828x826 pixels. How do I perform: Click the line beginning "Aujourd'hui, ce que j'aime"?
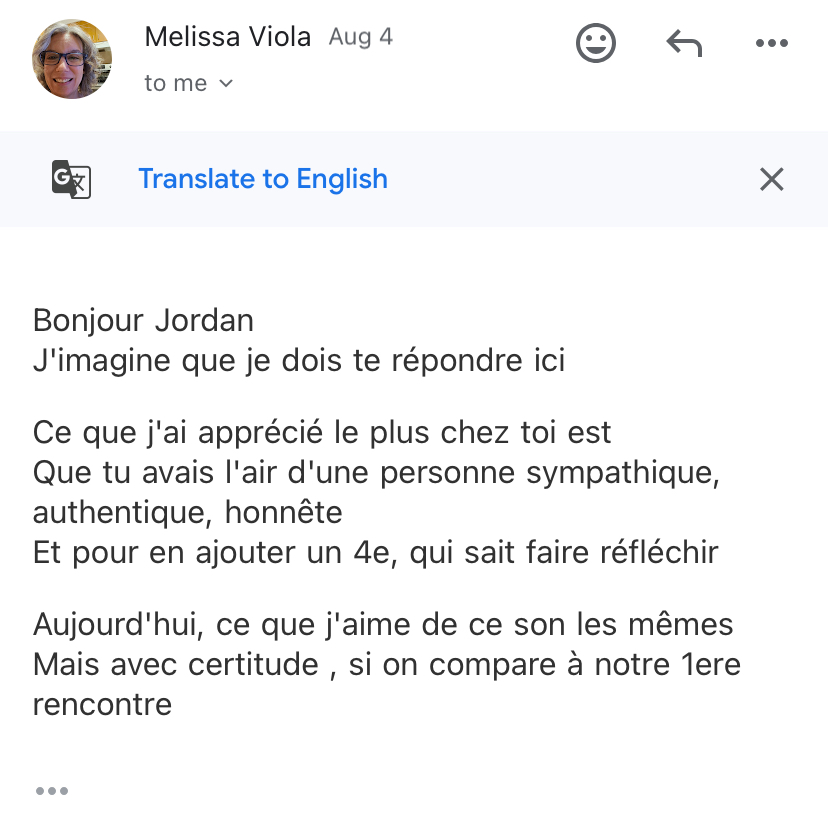click(x=383, y=624)
